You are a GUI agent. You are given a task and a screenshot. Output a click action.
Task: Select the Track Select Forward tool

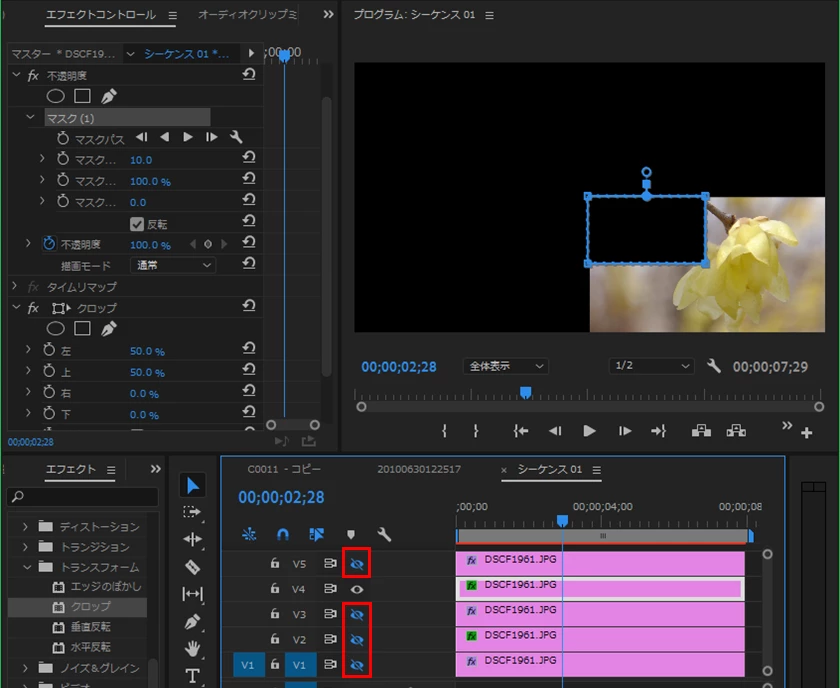192,512
